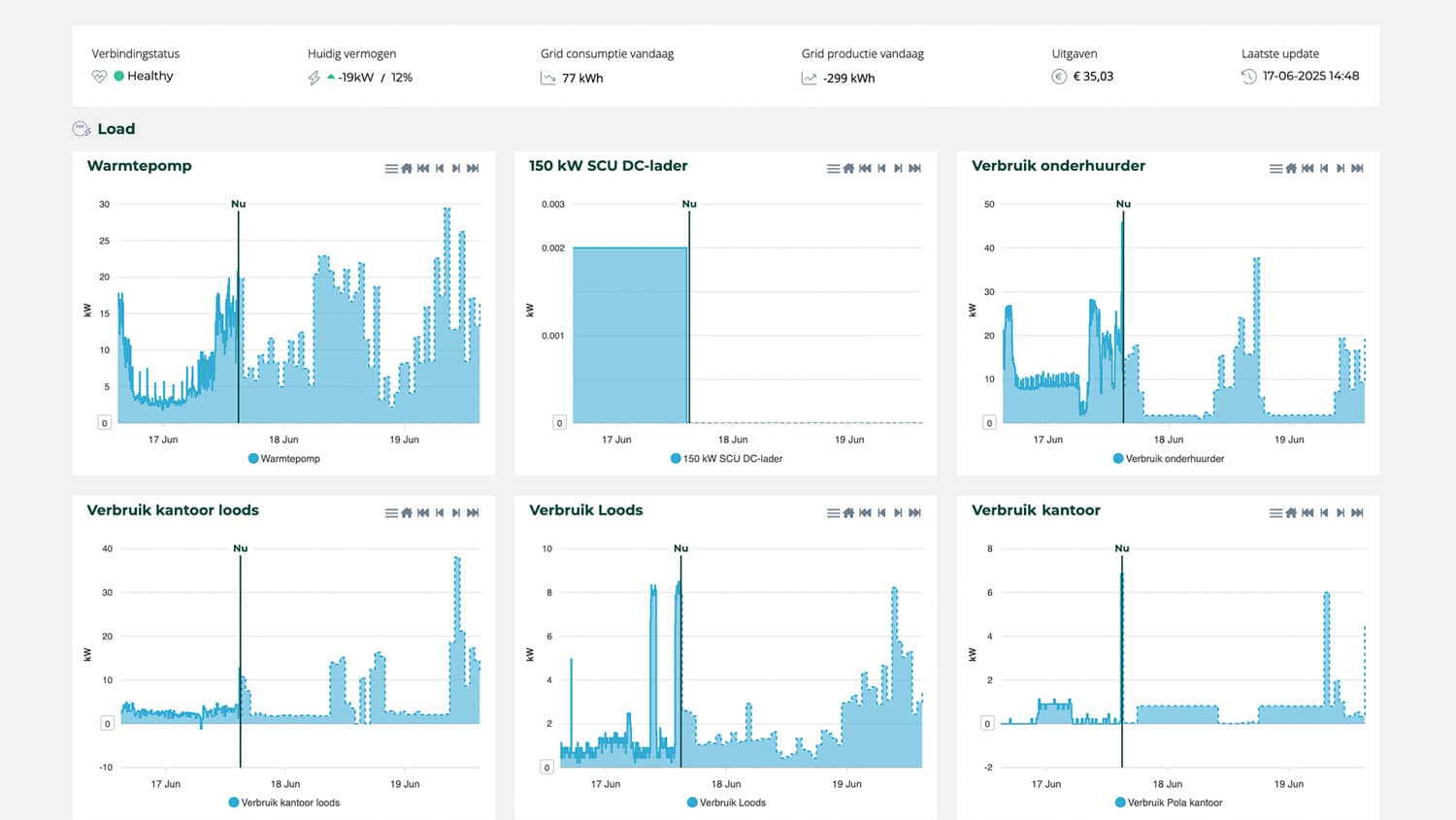Click the Verbruik Loods legend color dot

point(692,803)
